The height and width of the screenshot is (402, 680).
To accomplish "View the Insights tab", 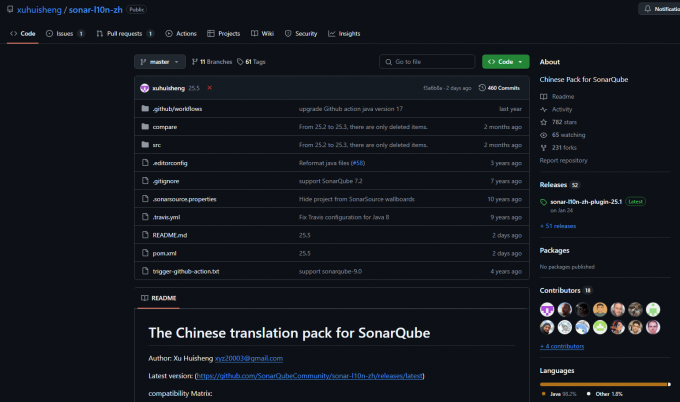I will (x=344, y=33).
